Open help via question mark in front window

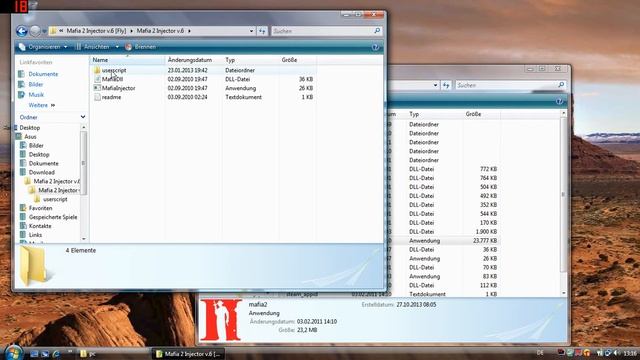375,47
